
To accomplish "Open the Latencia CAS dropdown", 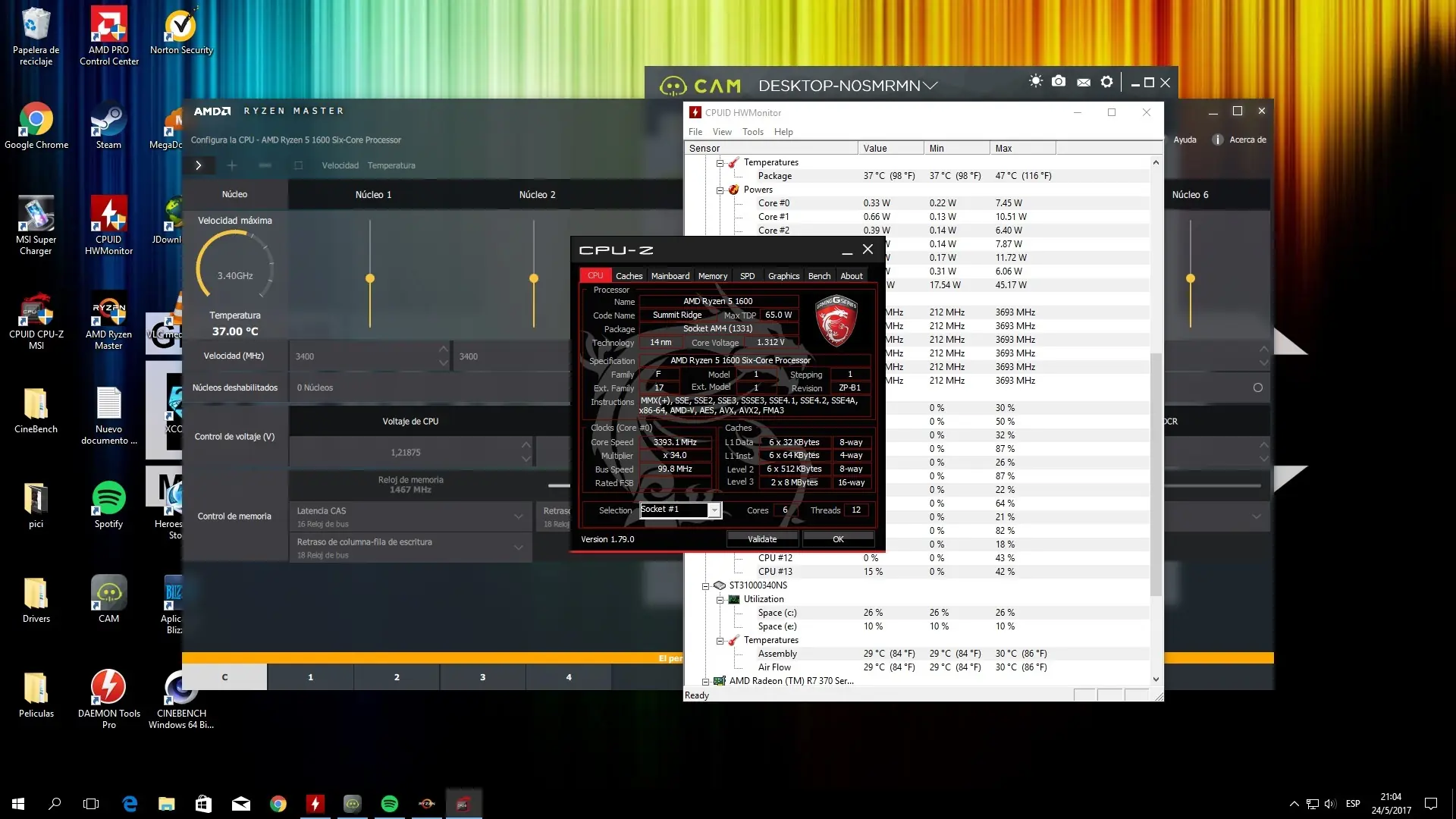I will pos(410,516).
